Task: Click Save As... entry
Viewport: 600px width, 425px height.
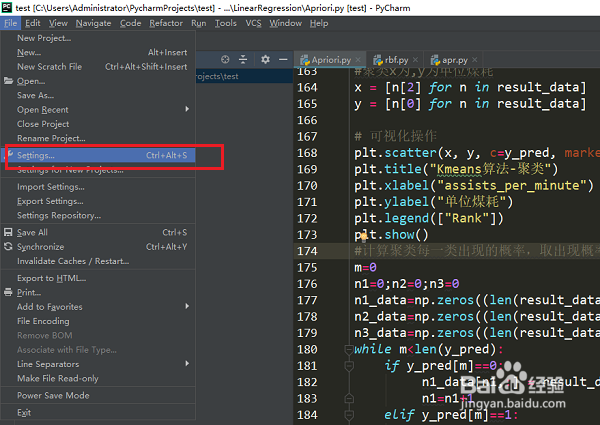Action: 98,95
